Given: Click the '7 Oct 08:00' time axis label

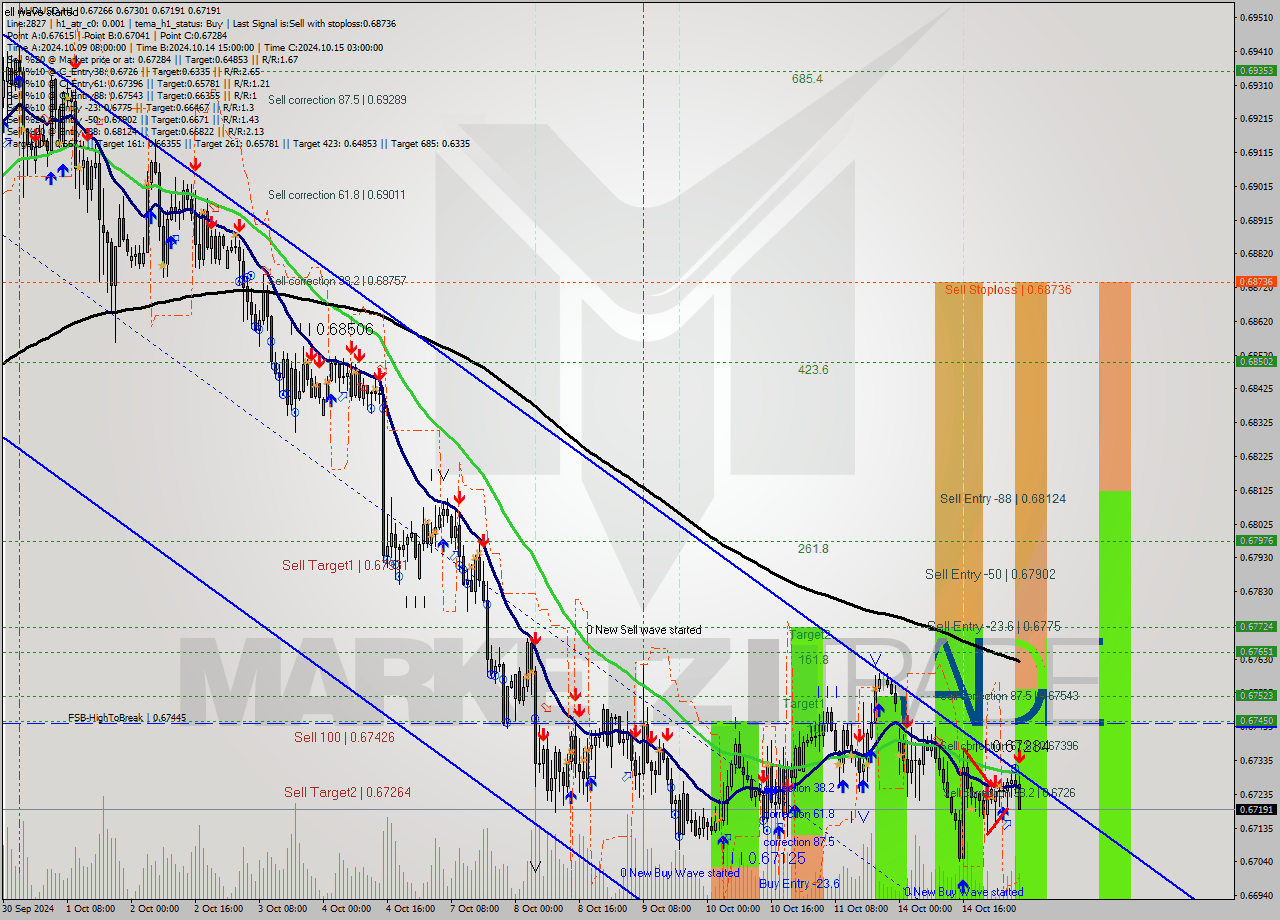Looking at the screenshot, I should click(x=474, y=909).
